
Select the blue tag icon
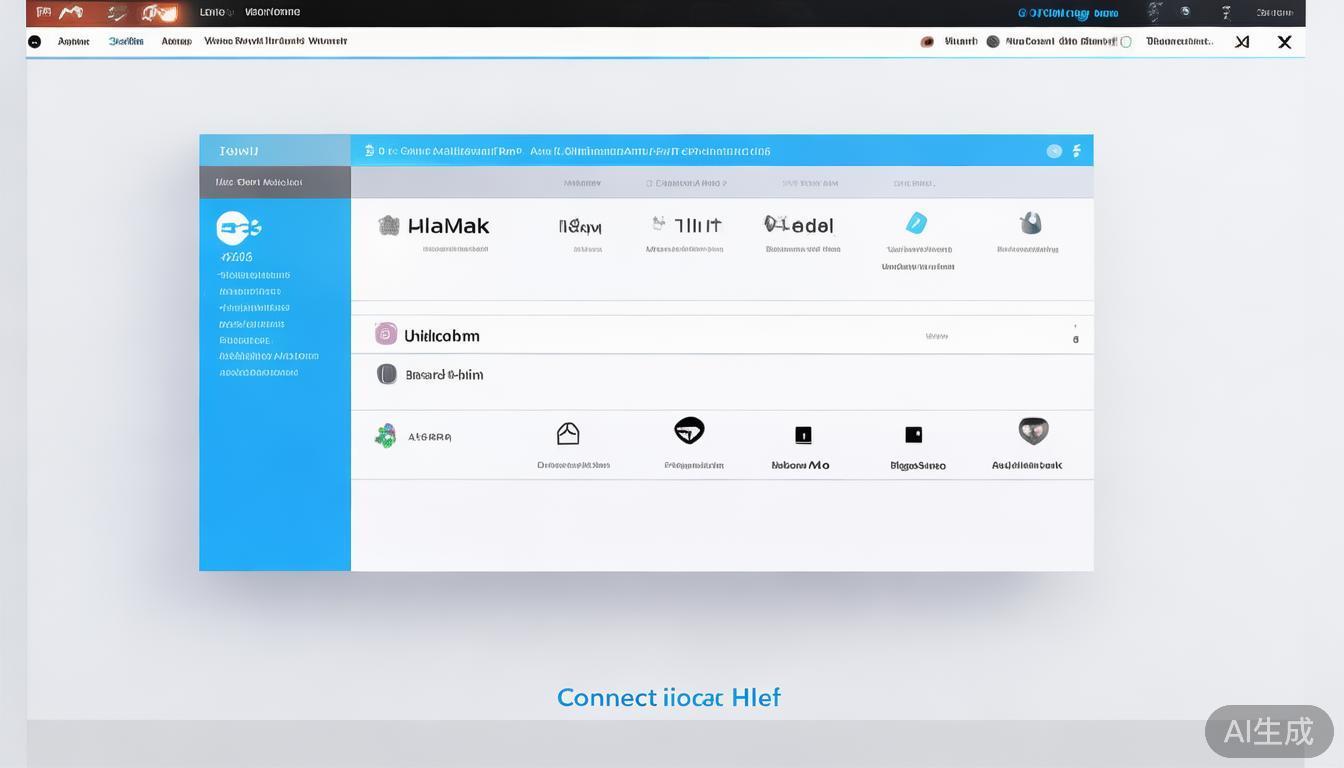(915, 223)
